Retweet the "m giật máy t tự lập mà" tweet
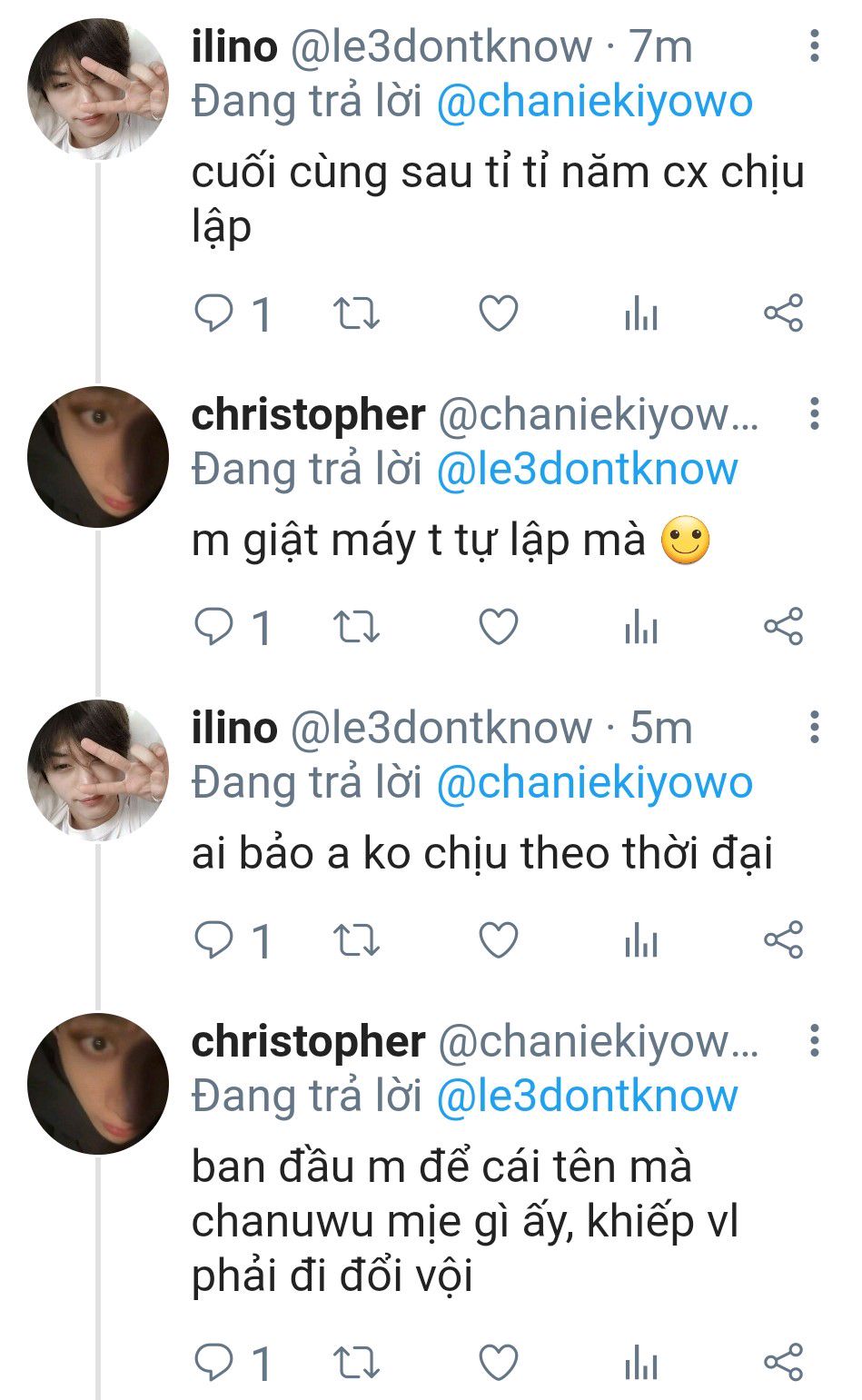This screenshot has width=862, height=1400. (x=356, y=628)
